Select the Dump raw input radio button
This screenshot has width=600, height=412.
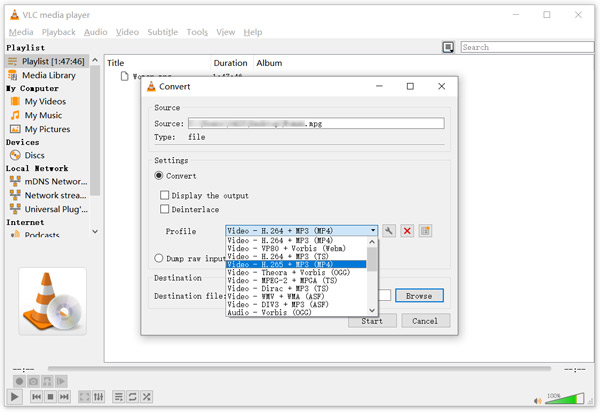[159, 258]
